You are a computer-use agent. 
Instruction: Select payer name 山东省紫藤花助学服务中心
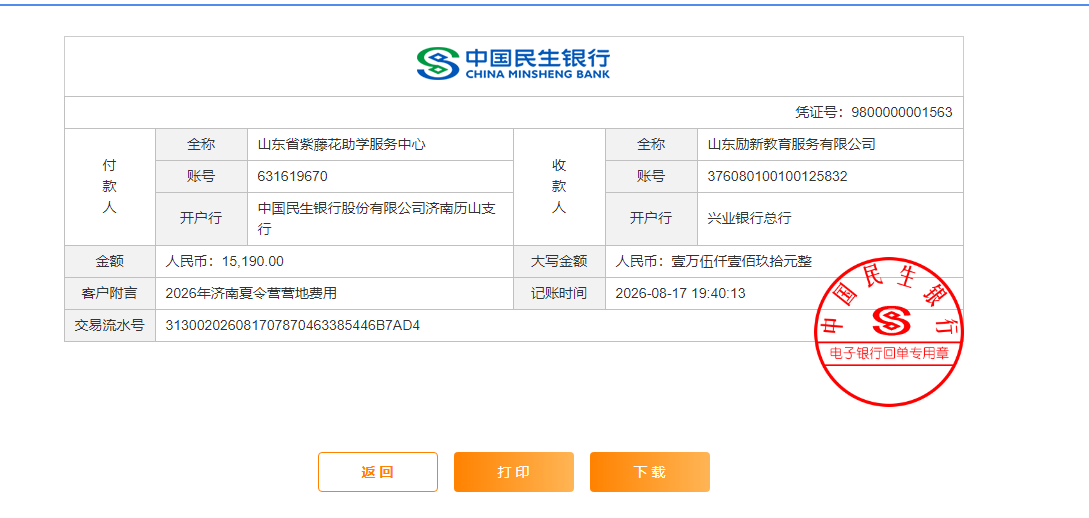[x=342, y=144]
